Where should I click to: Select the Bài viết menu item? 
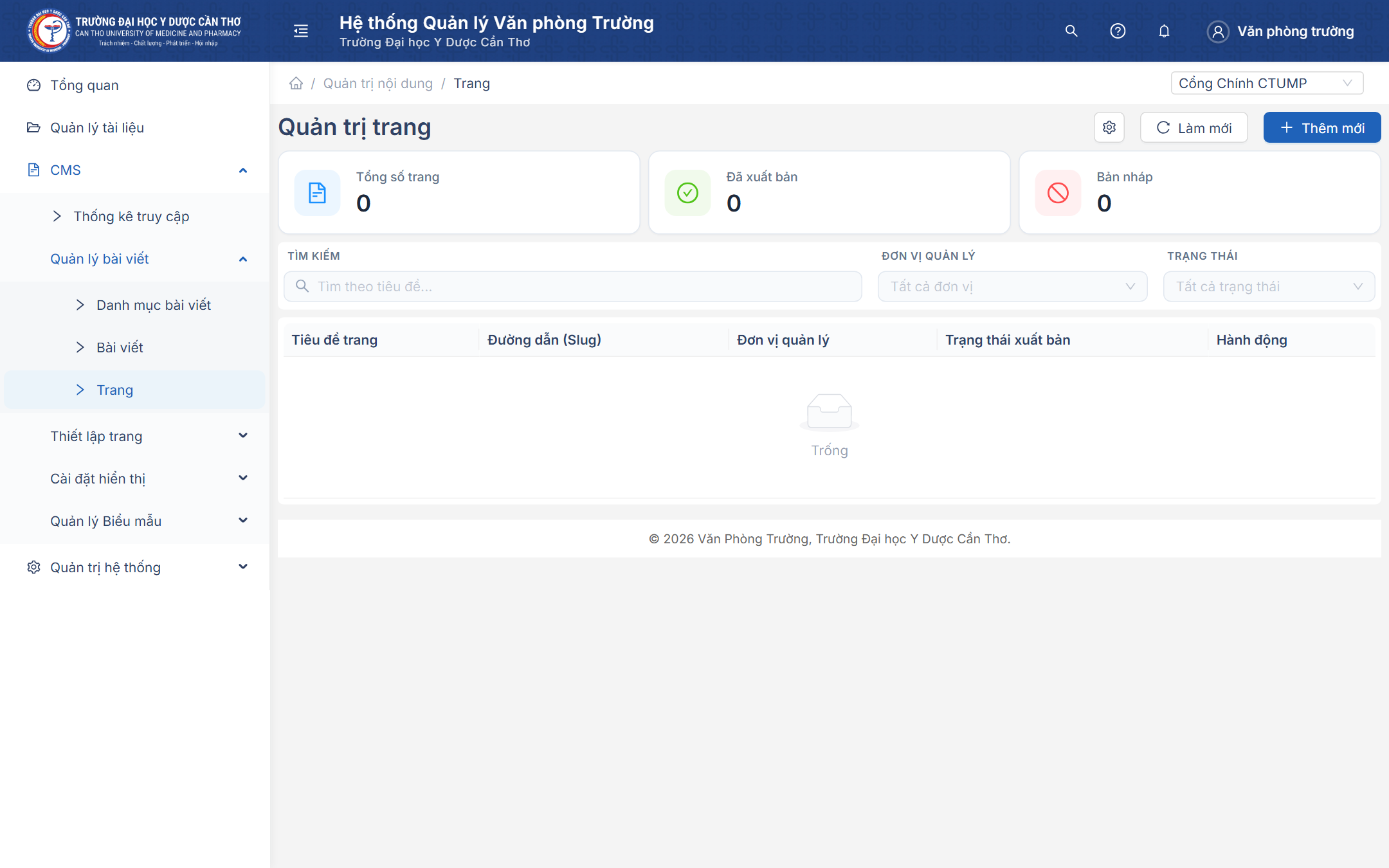pos(134,348)
